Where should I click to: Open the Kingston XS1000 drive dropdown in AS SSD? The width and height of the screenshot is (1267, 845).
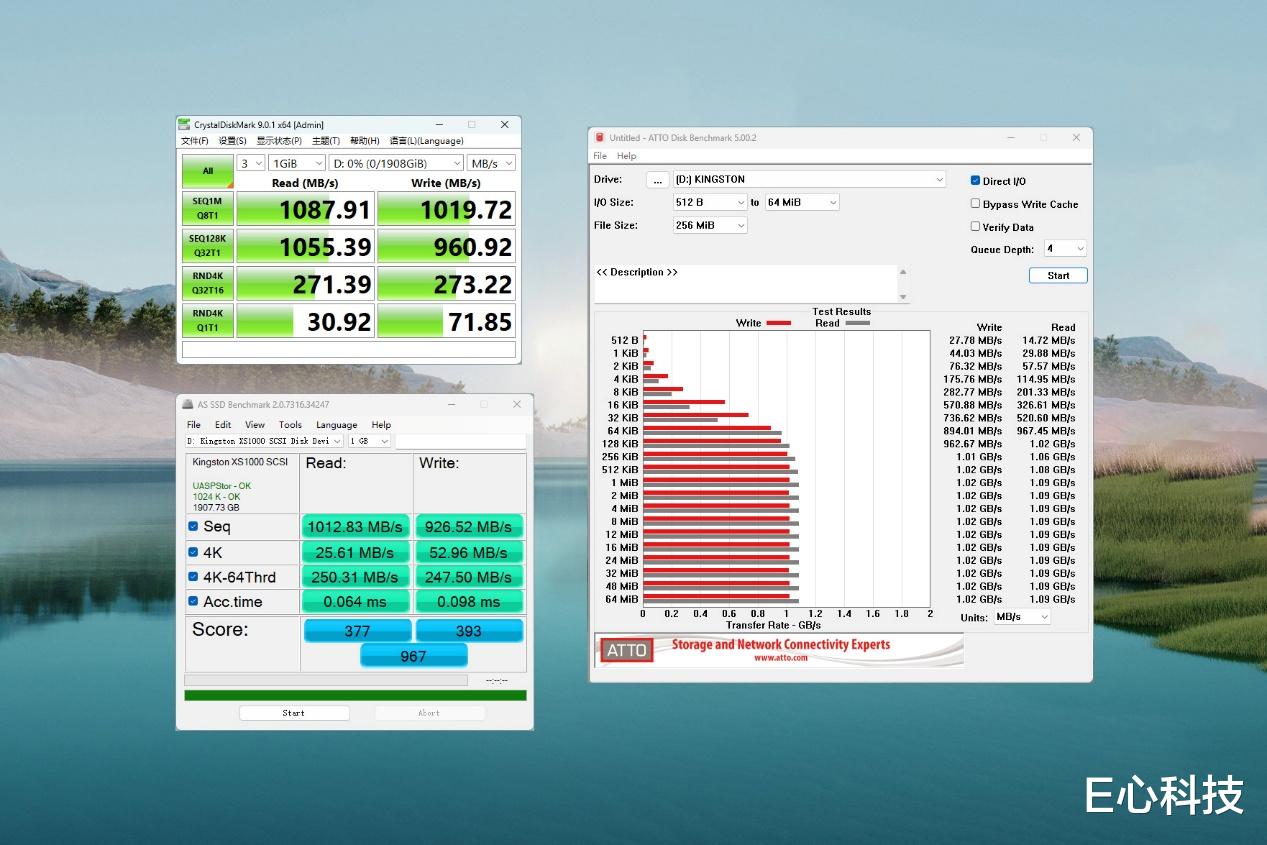point(265,441)
